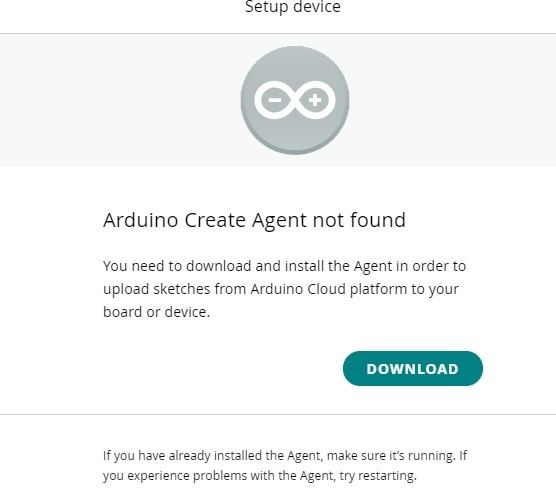Screen dimensions: 556x492
Task: Click the grey circle's bottom edge below the logo
Action: (295, 152)
